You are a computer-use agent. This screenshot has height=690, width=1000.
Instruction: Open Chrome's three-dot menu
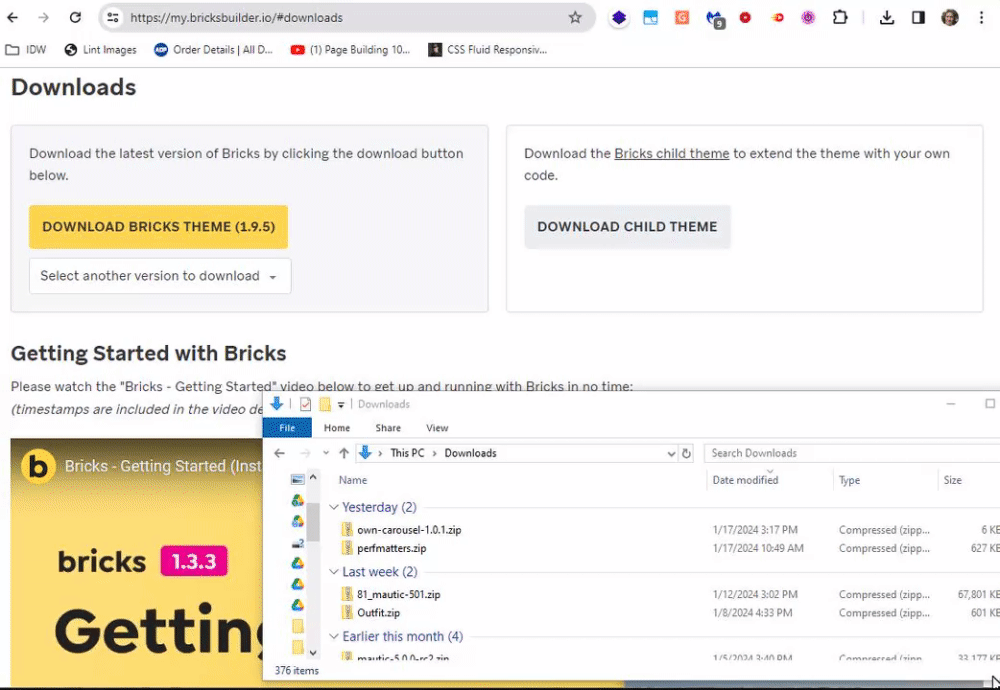click(x=982, y=18)
